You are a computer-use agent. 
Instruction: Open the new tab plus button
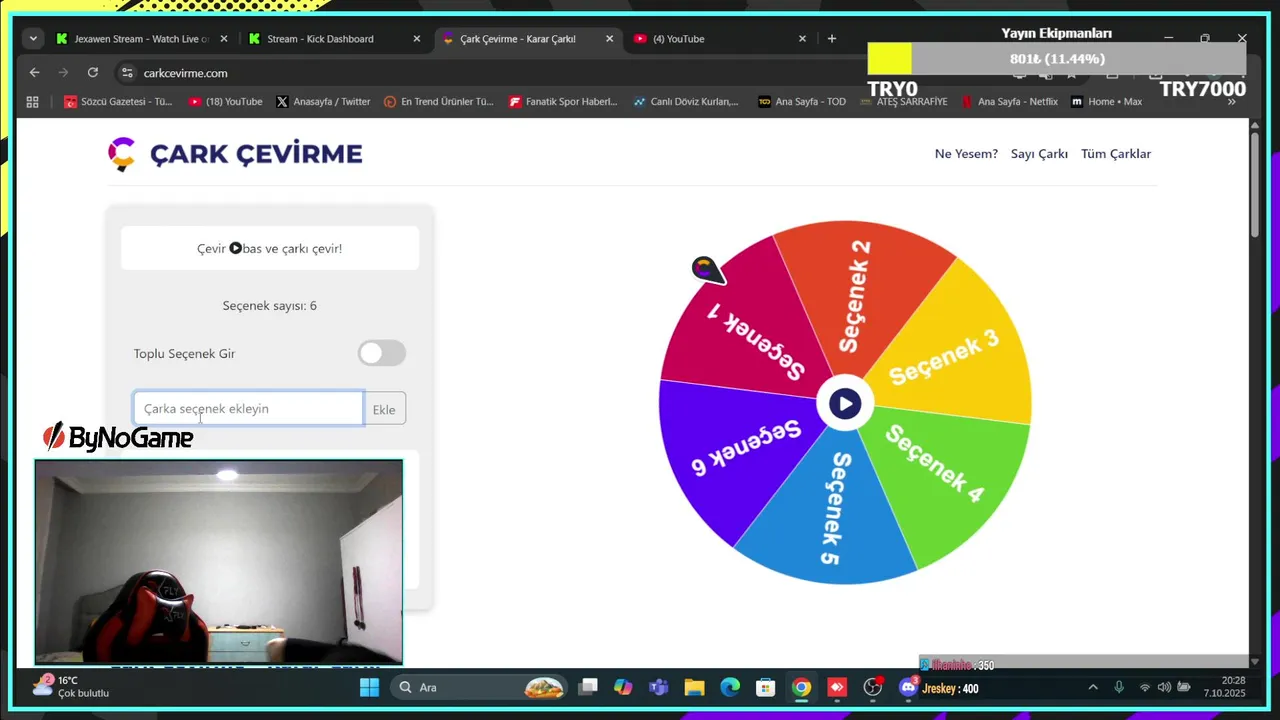[832, 39]
